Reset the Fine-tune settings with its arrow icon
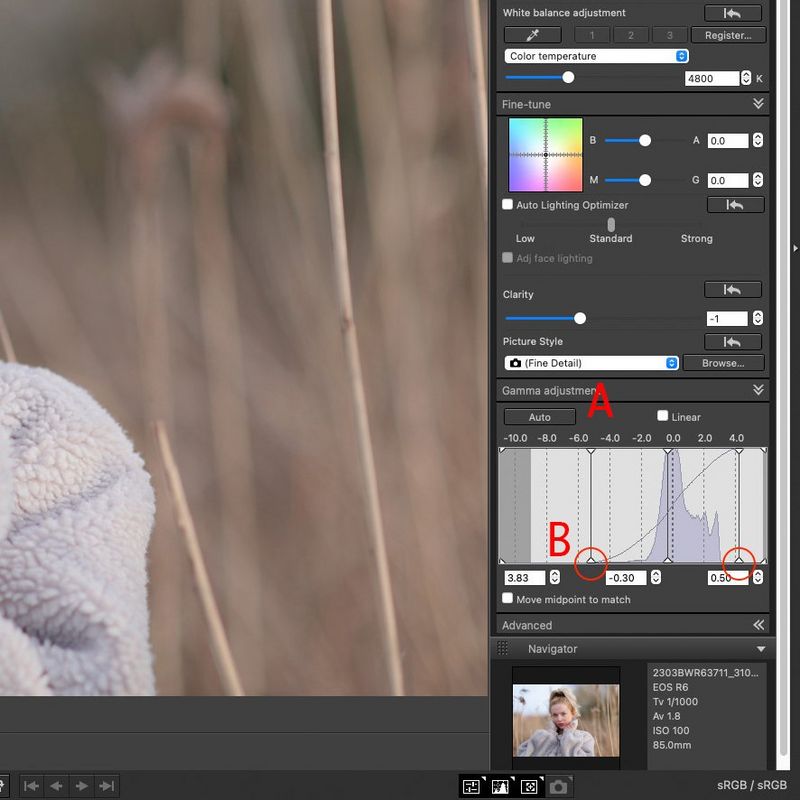Viewport: 800px width, 800px height. click(x=734, y=205)
